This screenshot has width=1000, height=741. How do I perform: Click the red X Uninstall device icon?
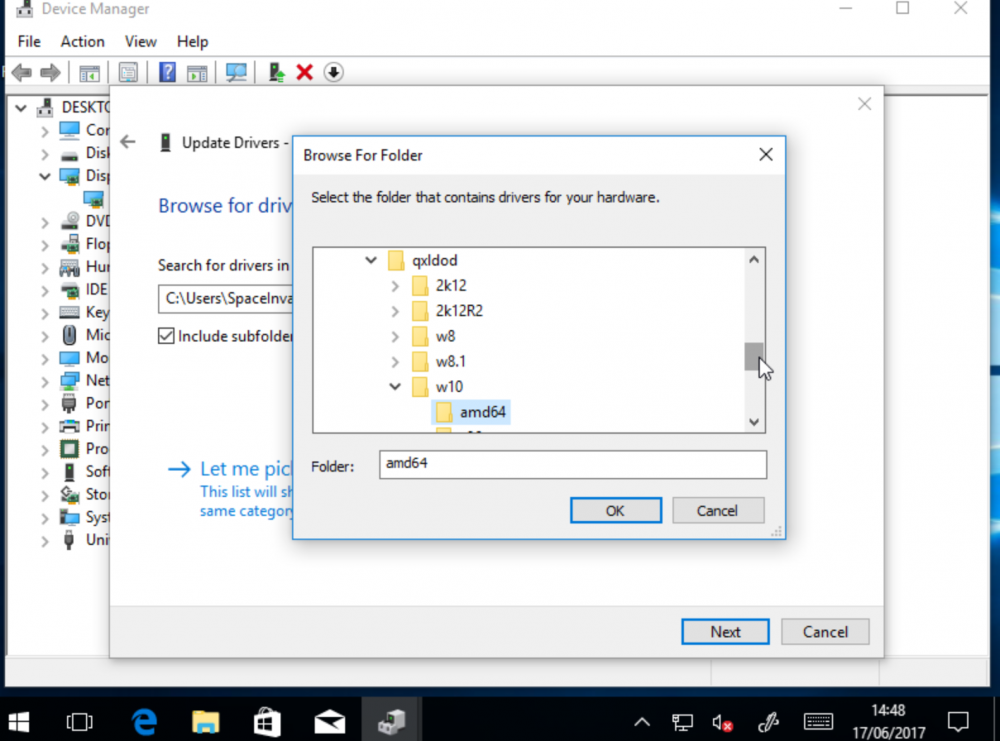click(x=305, y=73)
